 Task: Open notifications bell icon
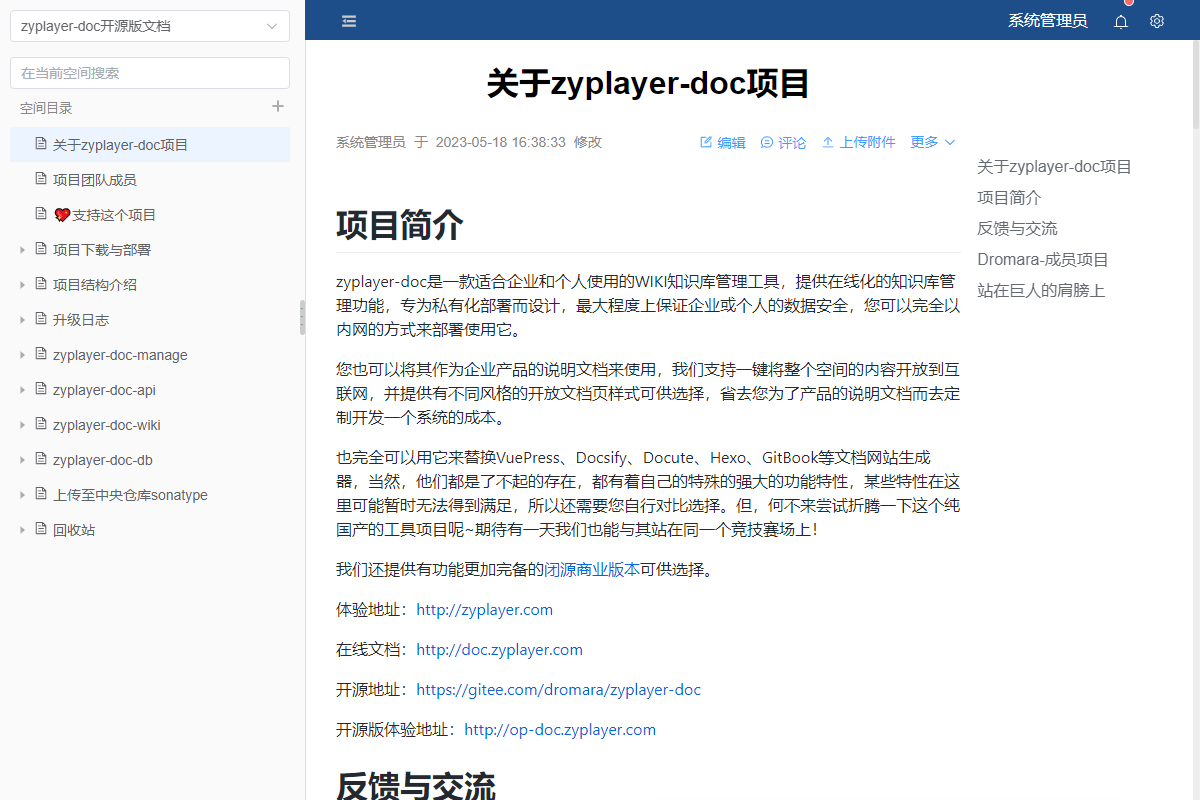tap(1121, 21)
